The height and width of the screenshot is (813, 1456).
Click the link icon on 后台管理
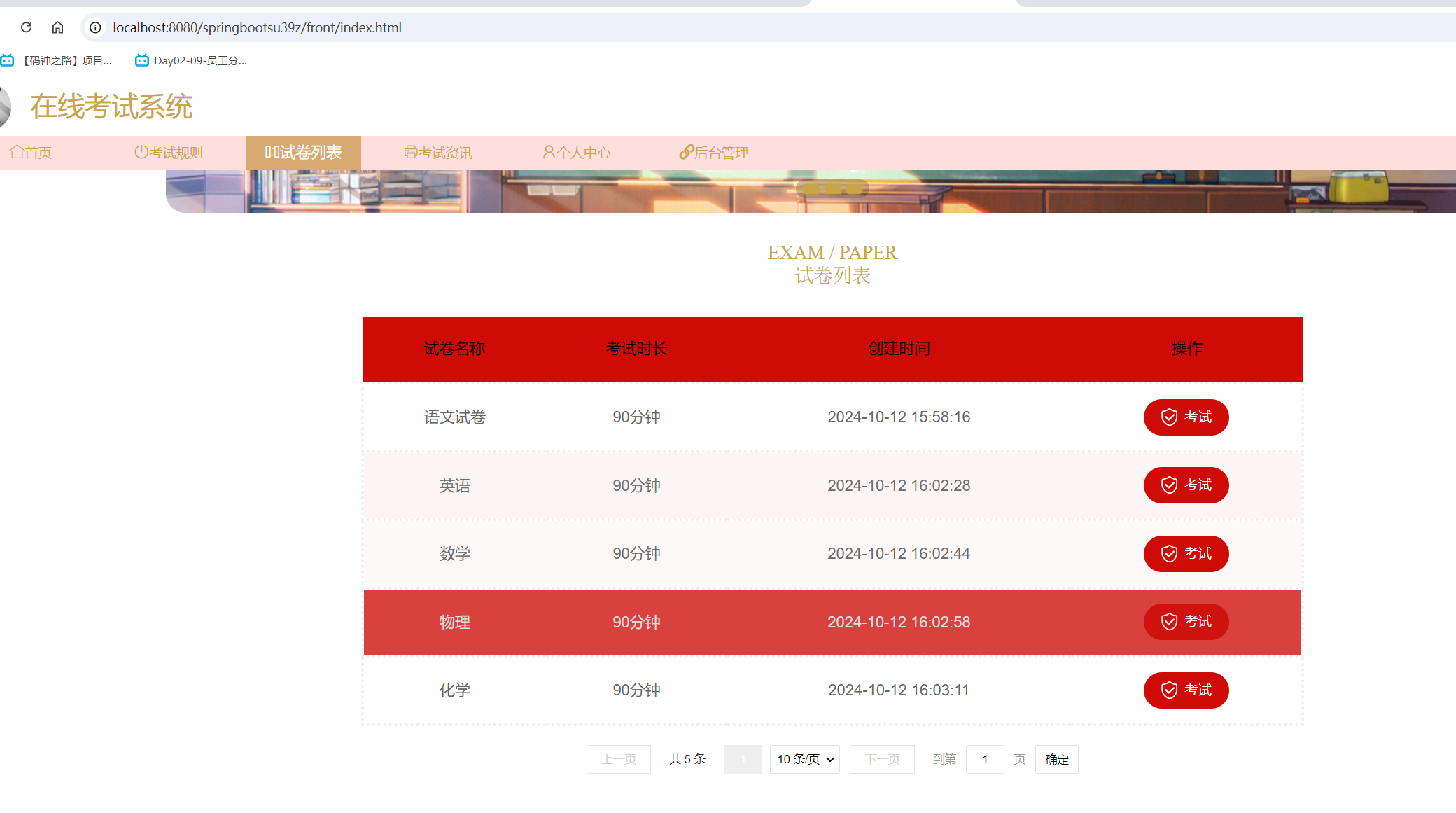(x=685, y=152)
